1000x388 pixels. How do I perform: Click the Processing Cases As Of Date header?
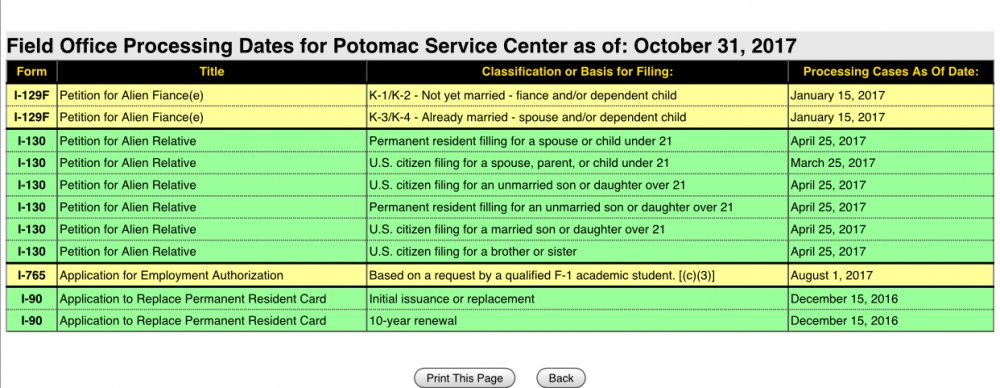pos(891,72)
